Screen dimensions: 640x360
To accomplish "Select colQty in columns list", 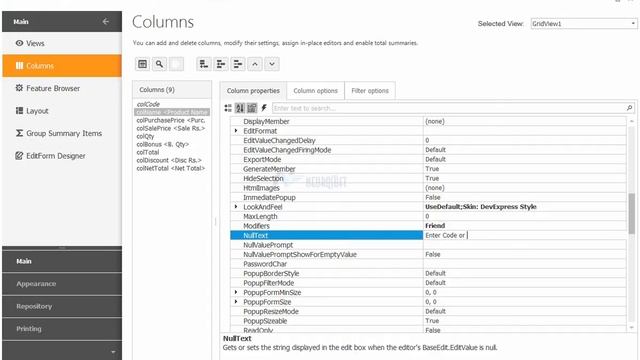I will 172,136.
